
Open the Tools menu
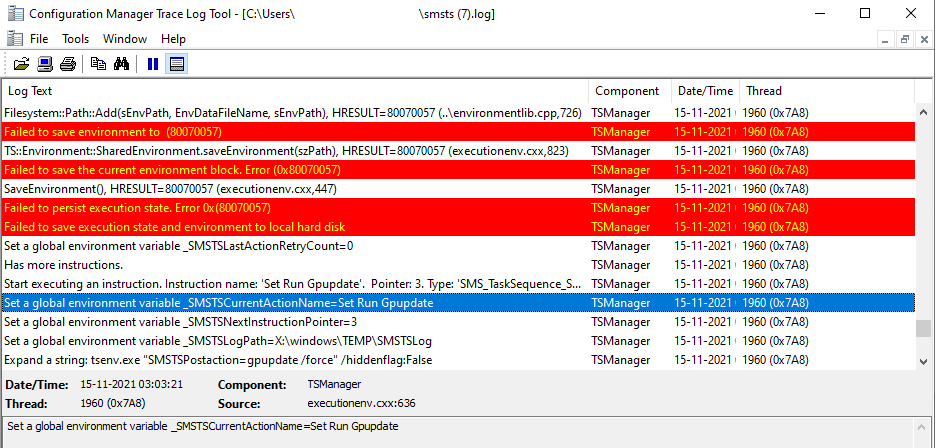75,39
